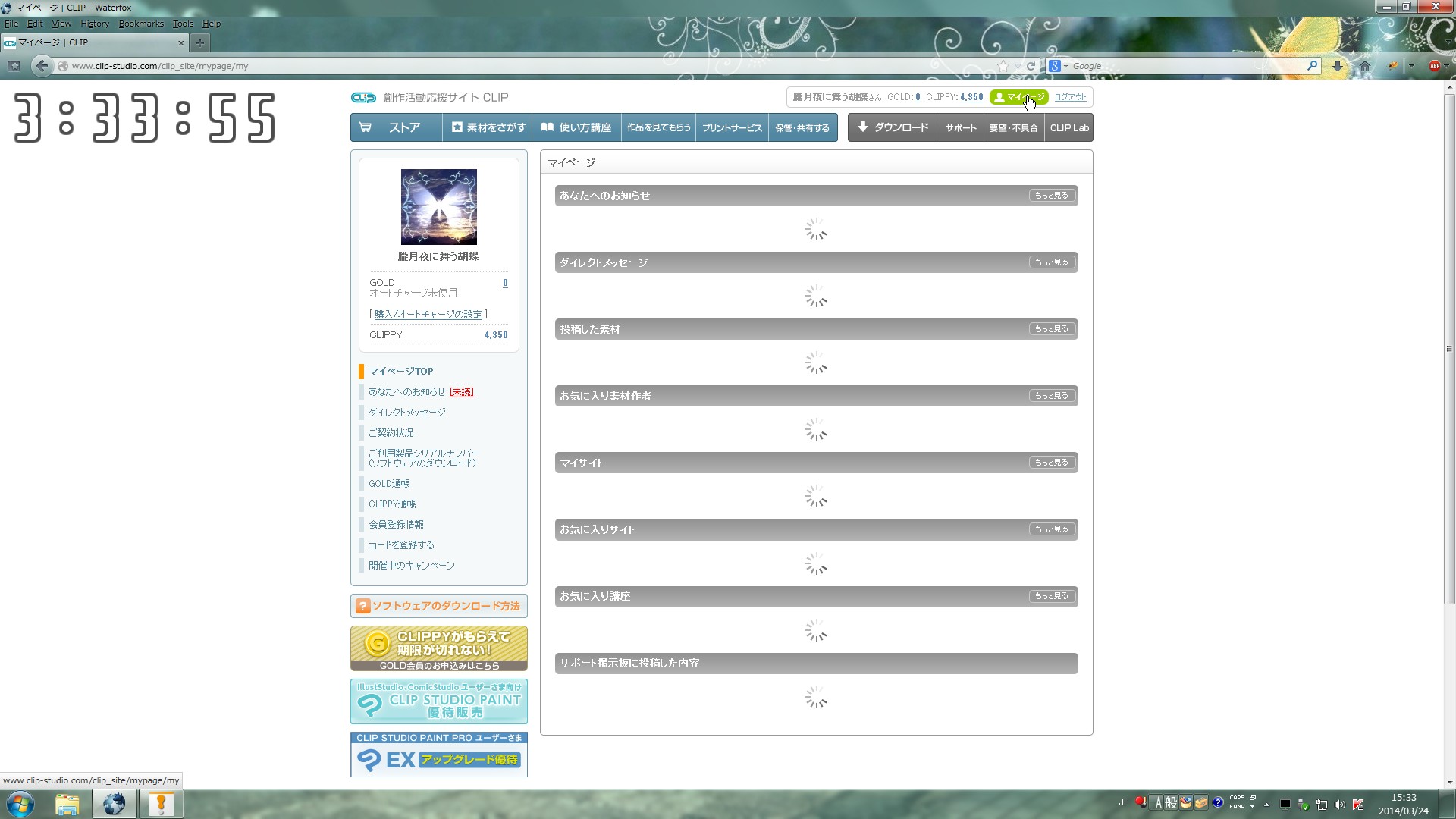1456x819 pixels.
Task: Click the ログアウト logout link
Action: coord(1070,97)
